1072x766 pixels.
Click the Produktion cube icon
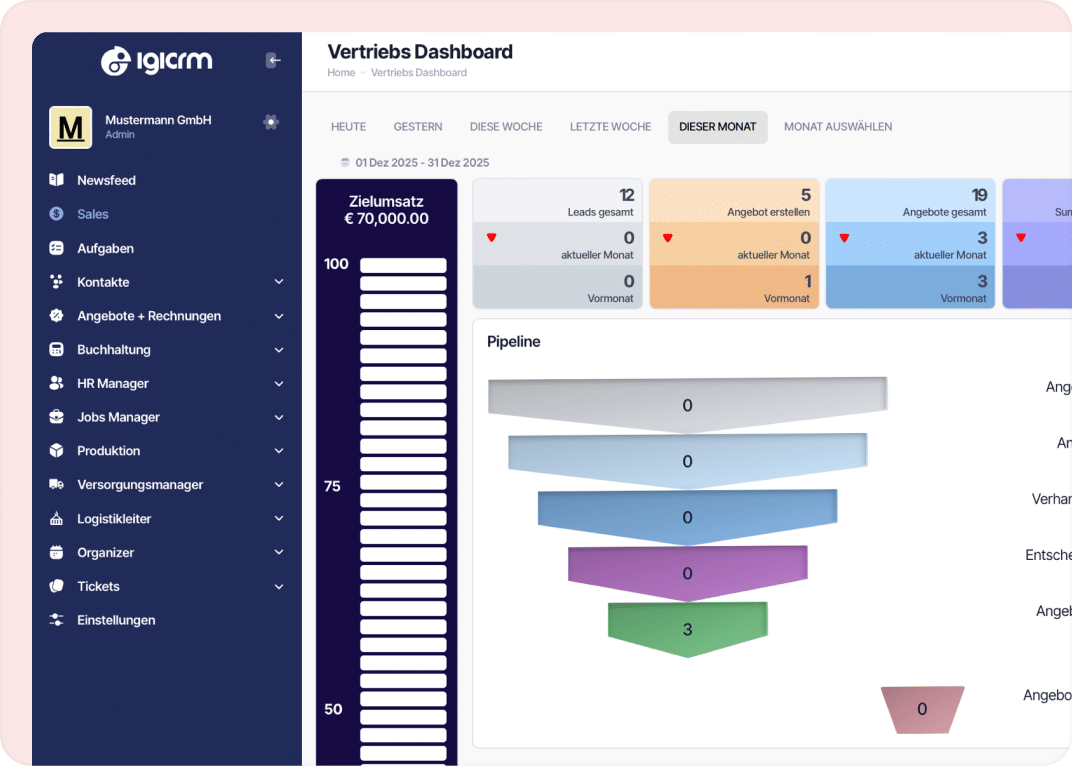[57, 451]
